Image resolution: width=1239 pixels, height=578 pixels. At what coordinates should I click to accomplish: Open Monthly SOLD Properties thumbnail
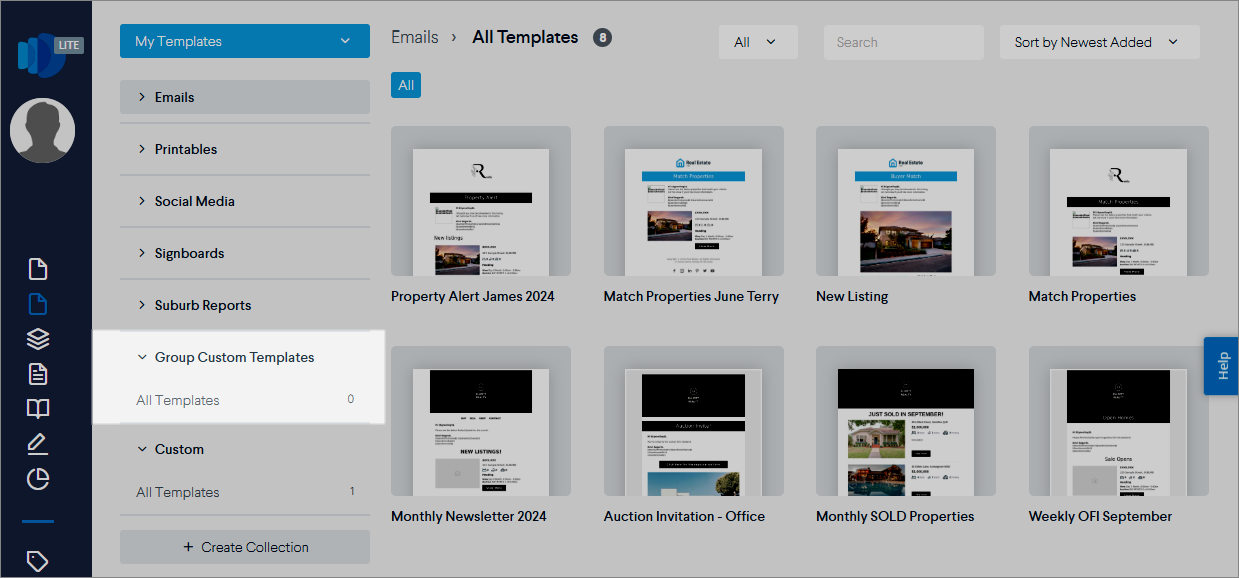906,421
